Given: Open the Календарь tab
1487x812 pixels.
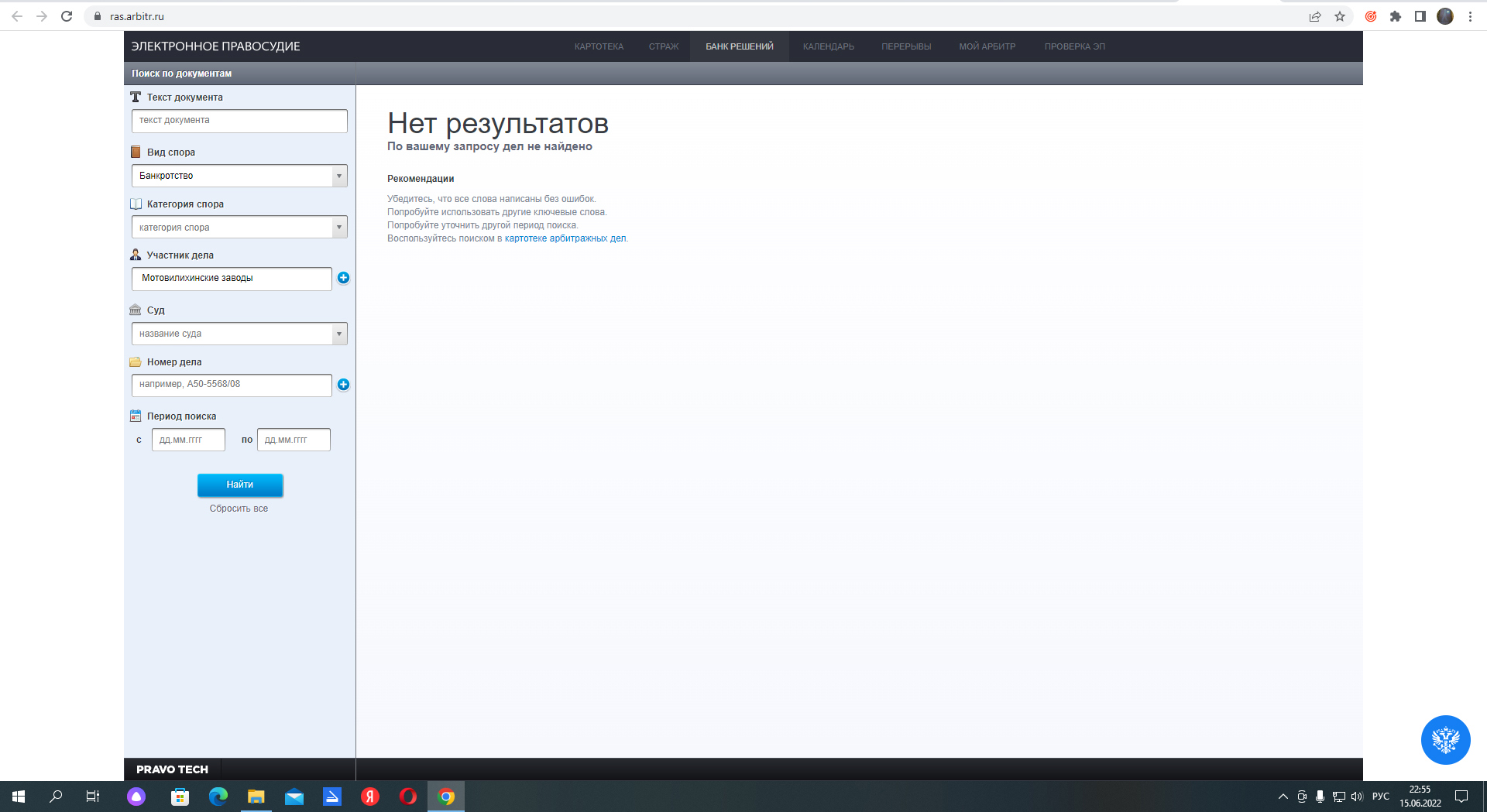Looking at the screenshot, I should click(x=828, y=46).
